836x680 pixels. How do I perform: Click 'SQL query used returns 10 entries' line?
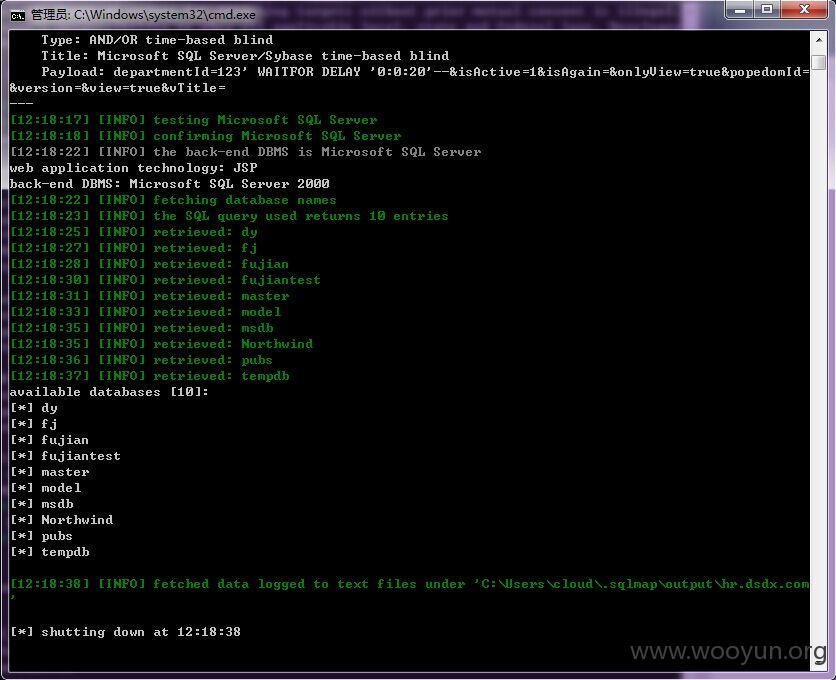(x=229, y=216)
